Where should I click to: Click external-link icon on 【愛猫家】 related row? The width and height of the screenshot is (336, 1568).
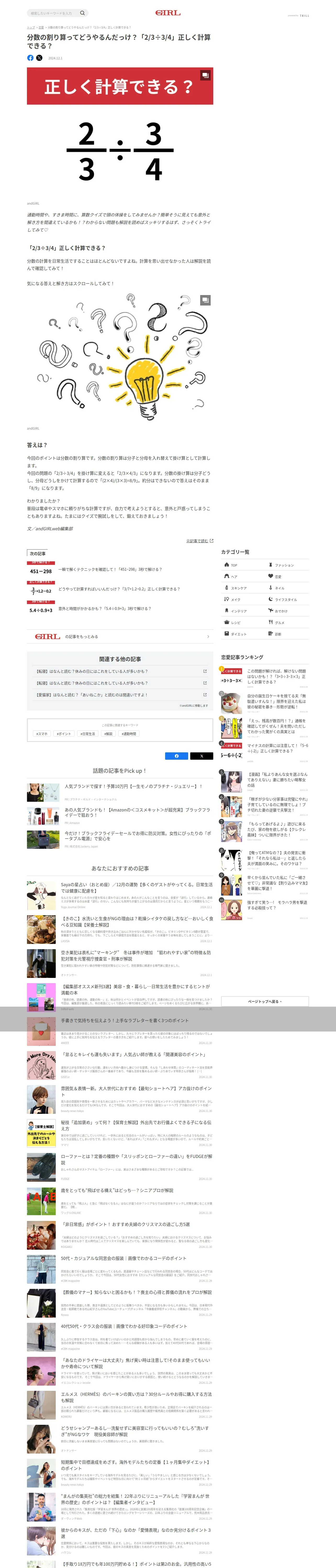[x=205, y=695]
